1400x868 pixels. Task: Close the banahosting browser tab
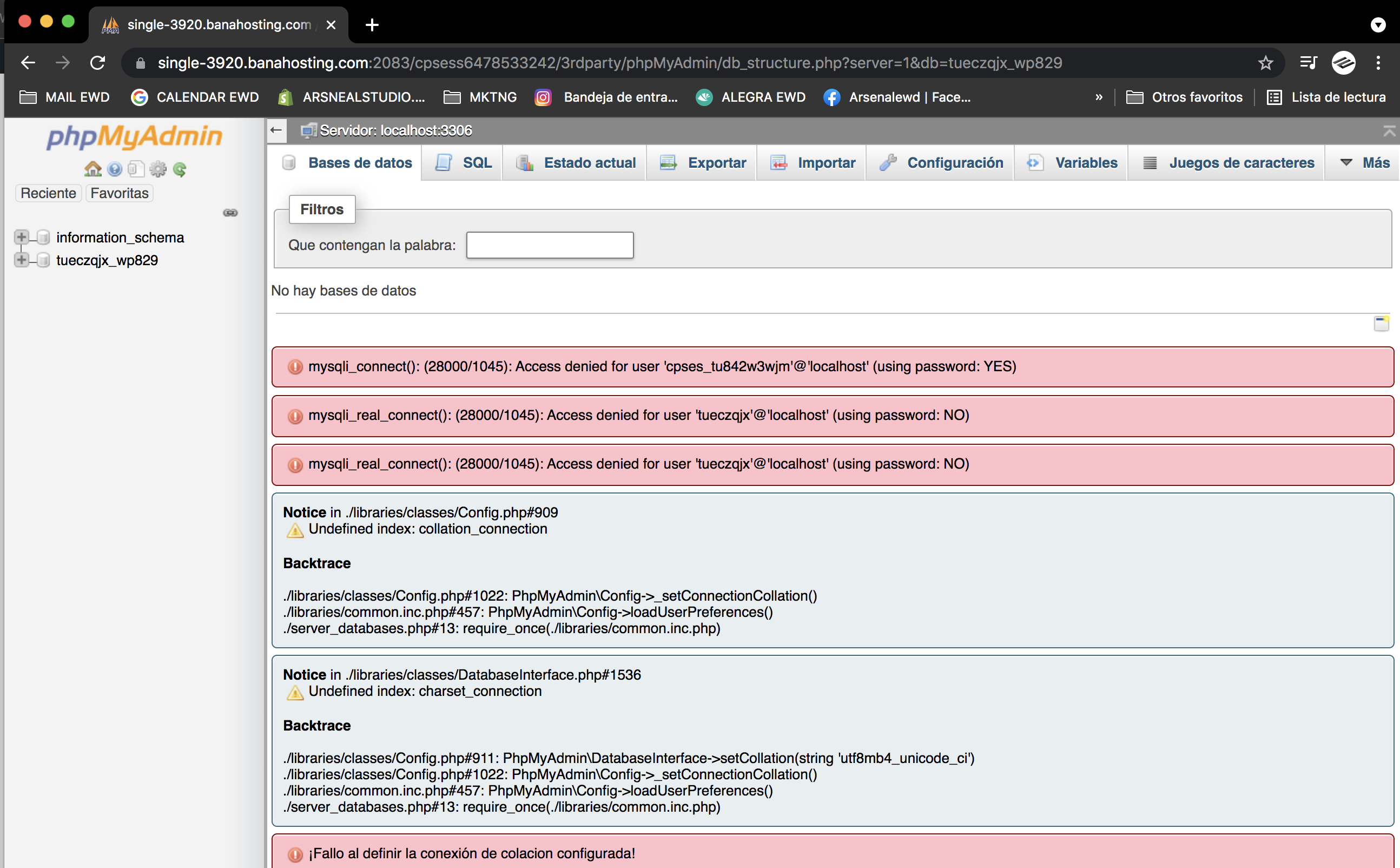click(331, 25)
